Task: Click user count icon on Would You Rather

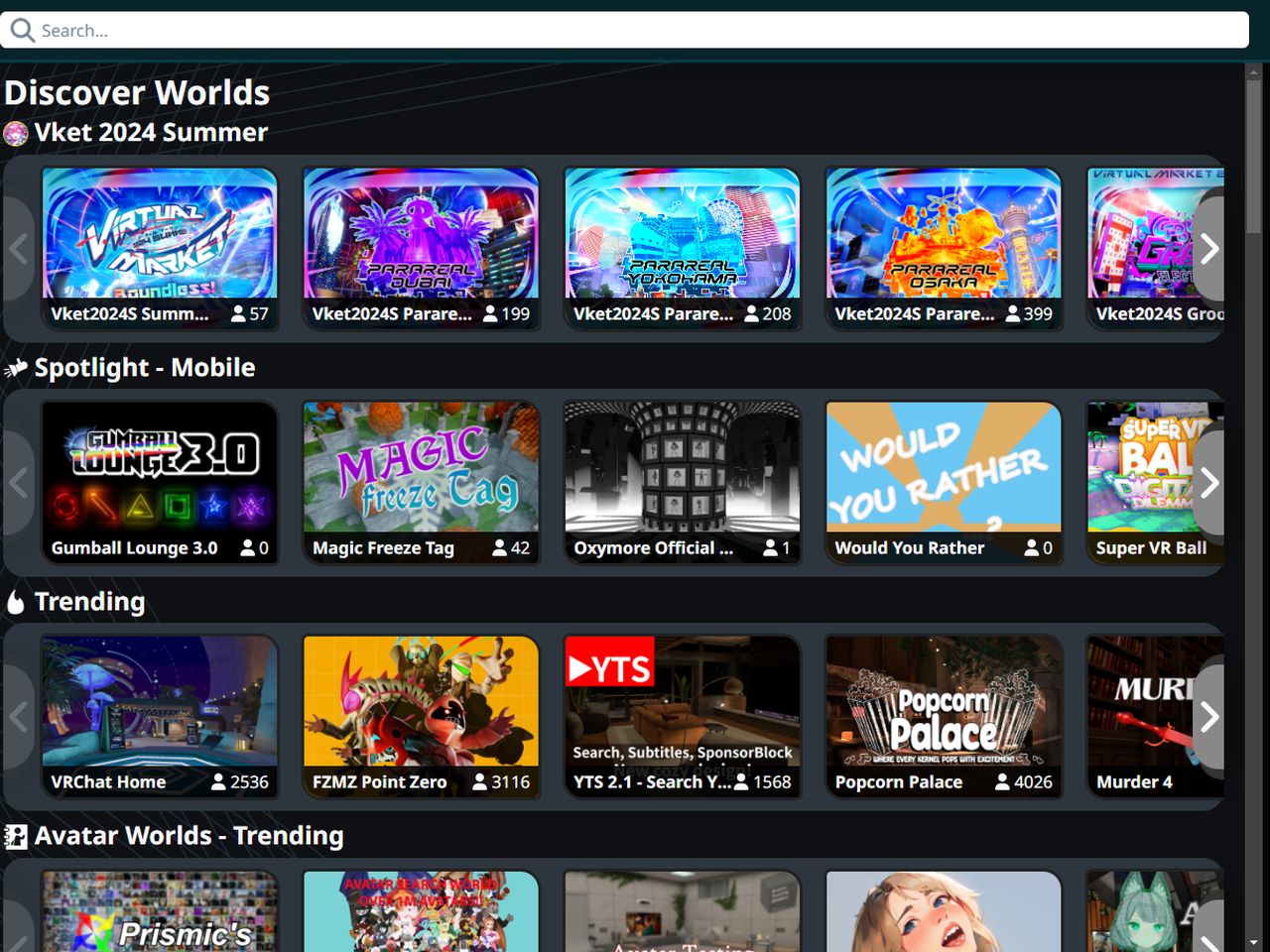Action: (1032, 547)
